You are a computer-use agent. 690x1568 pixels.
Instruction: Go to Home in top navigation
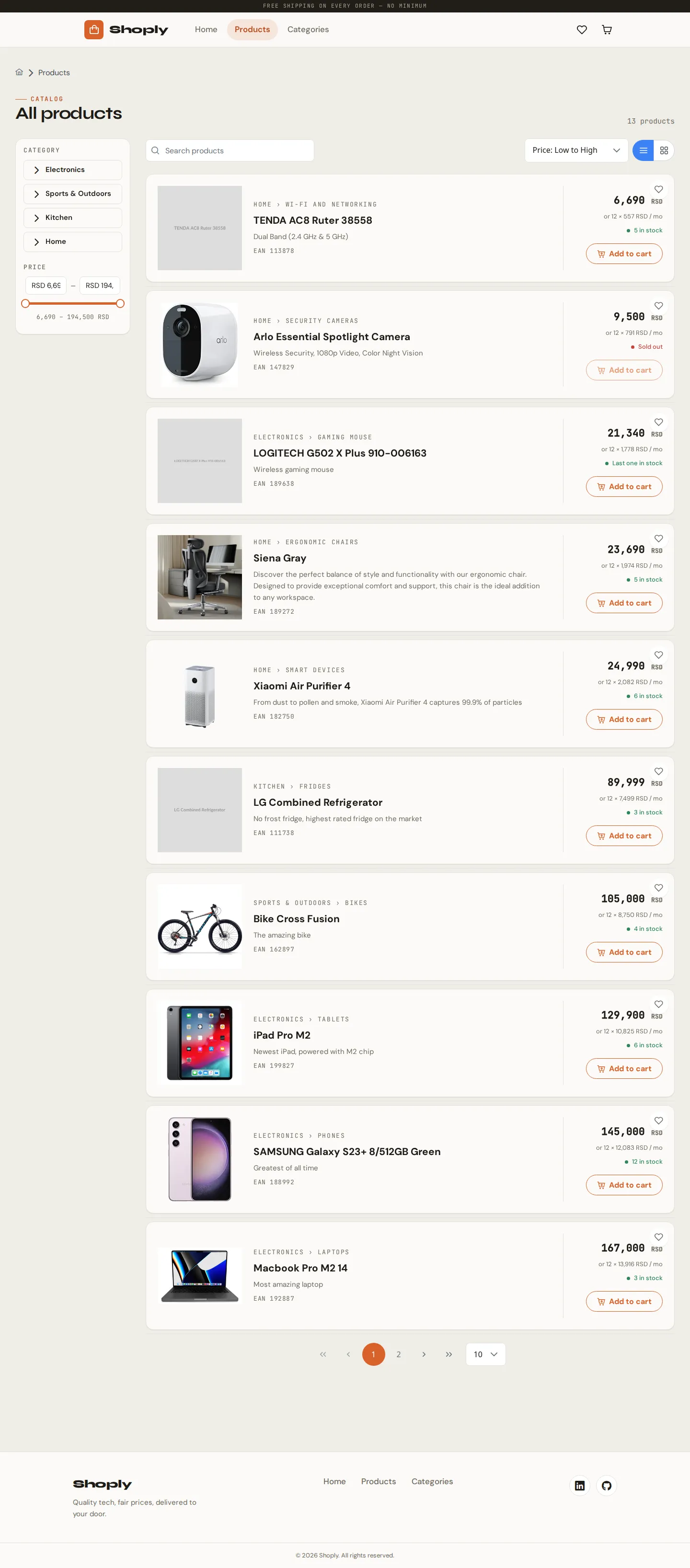click(x=206, y=29)
